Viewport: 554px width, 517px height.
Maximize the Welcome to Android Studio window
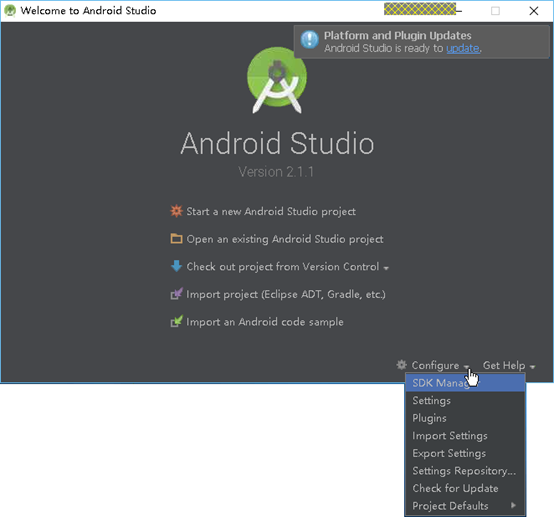495,11
